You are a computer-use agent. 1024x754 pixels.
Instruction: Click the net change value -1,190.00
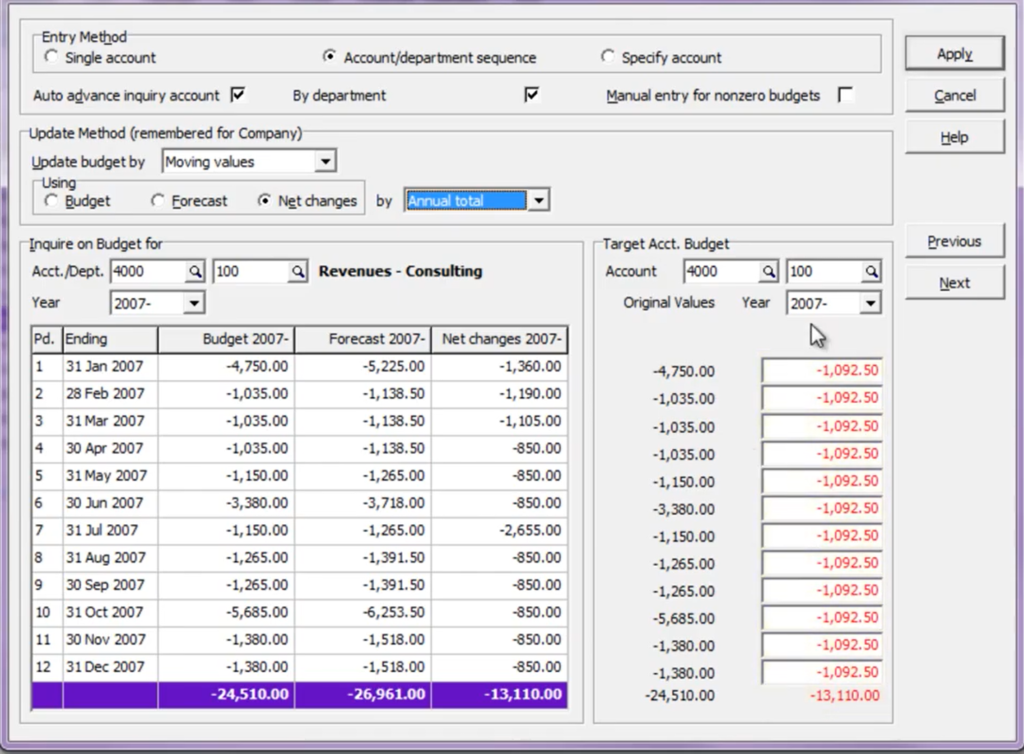(530, 394)
